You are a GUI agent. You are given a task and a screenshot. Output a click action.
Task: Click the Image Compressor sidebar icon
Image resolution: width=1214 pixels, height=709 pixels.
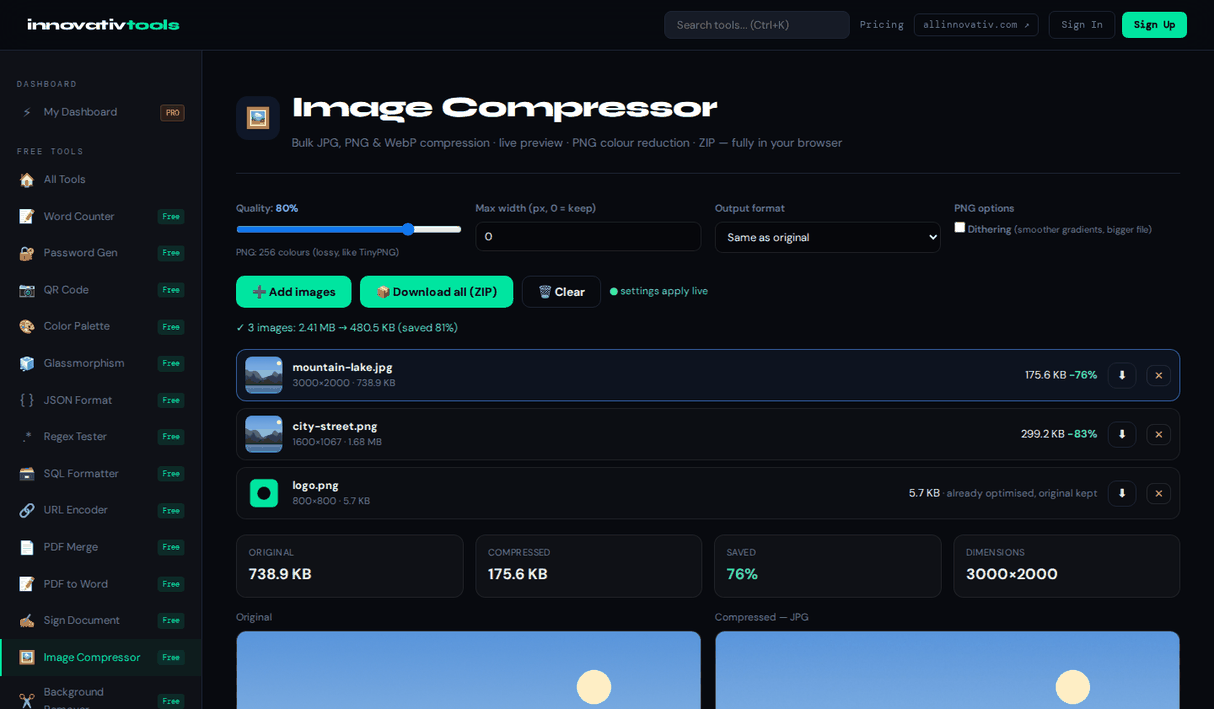tap(27, 657)
